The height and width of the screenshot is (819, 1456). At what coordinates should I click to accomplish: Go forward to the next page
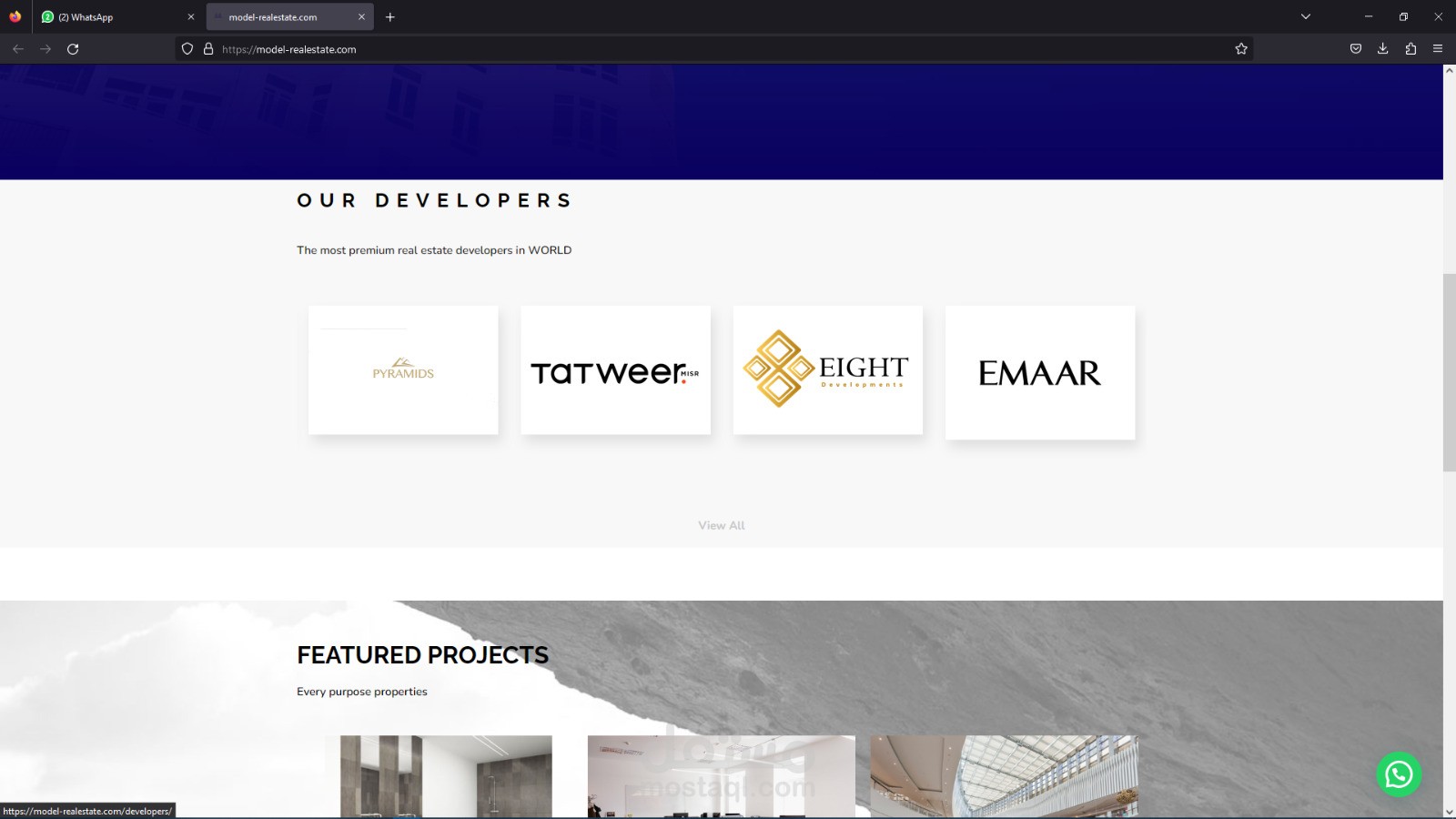coord(45,49)
